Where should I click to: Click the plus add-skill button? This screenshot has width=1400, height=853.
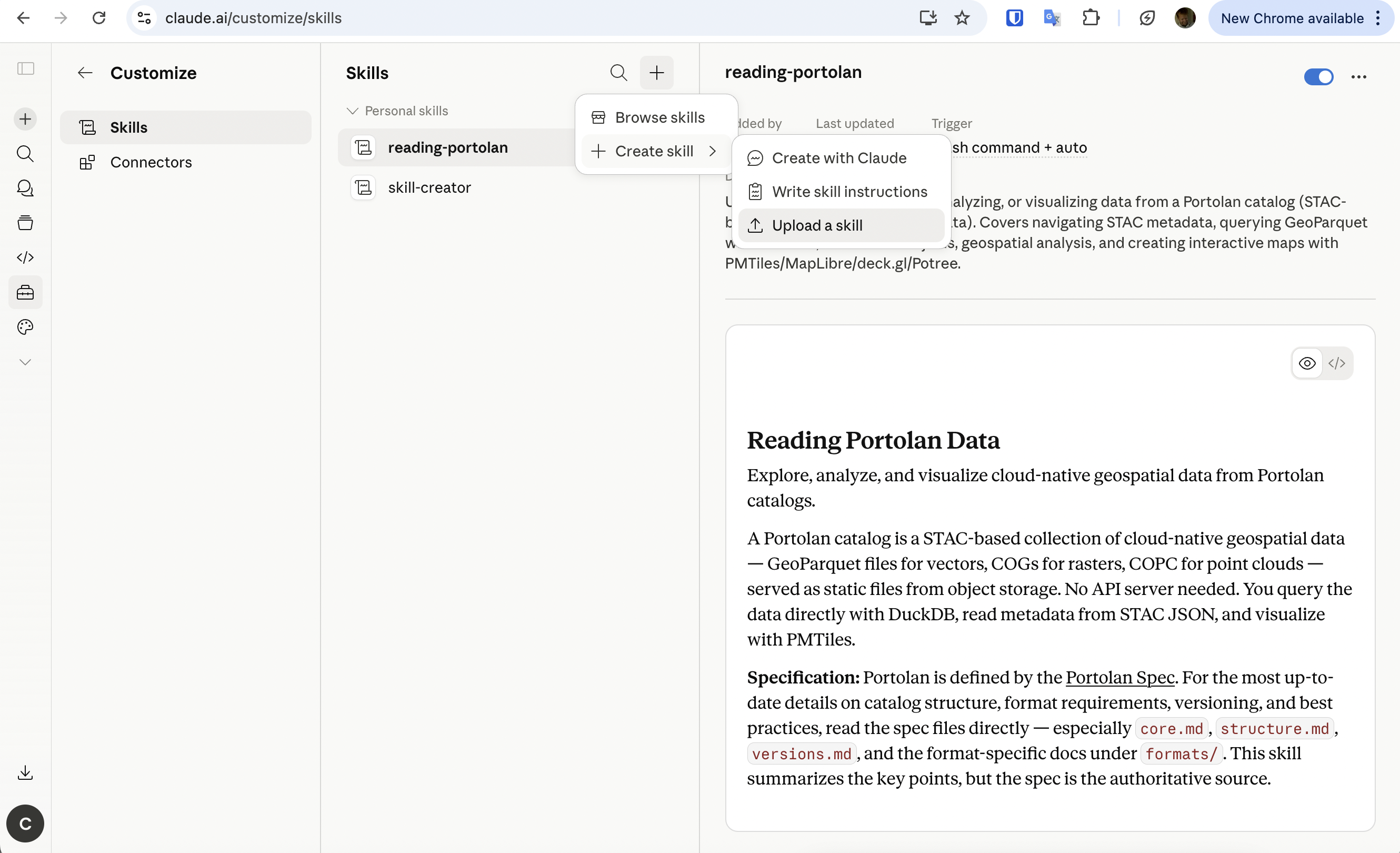pyautogui.click(x=656, y=73)
